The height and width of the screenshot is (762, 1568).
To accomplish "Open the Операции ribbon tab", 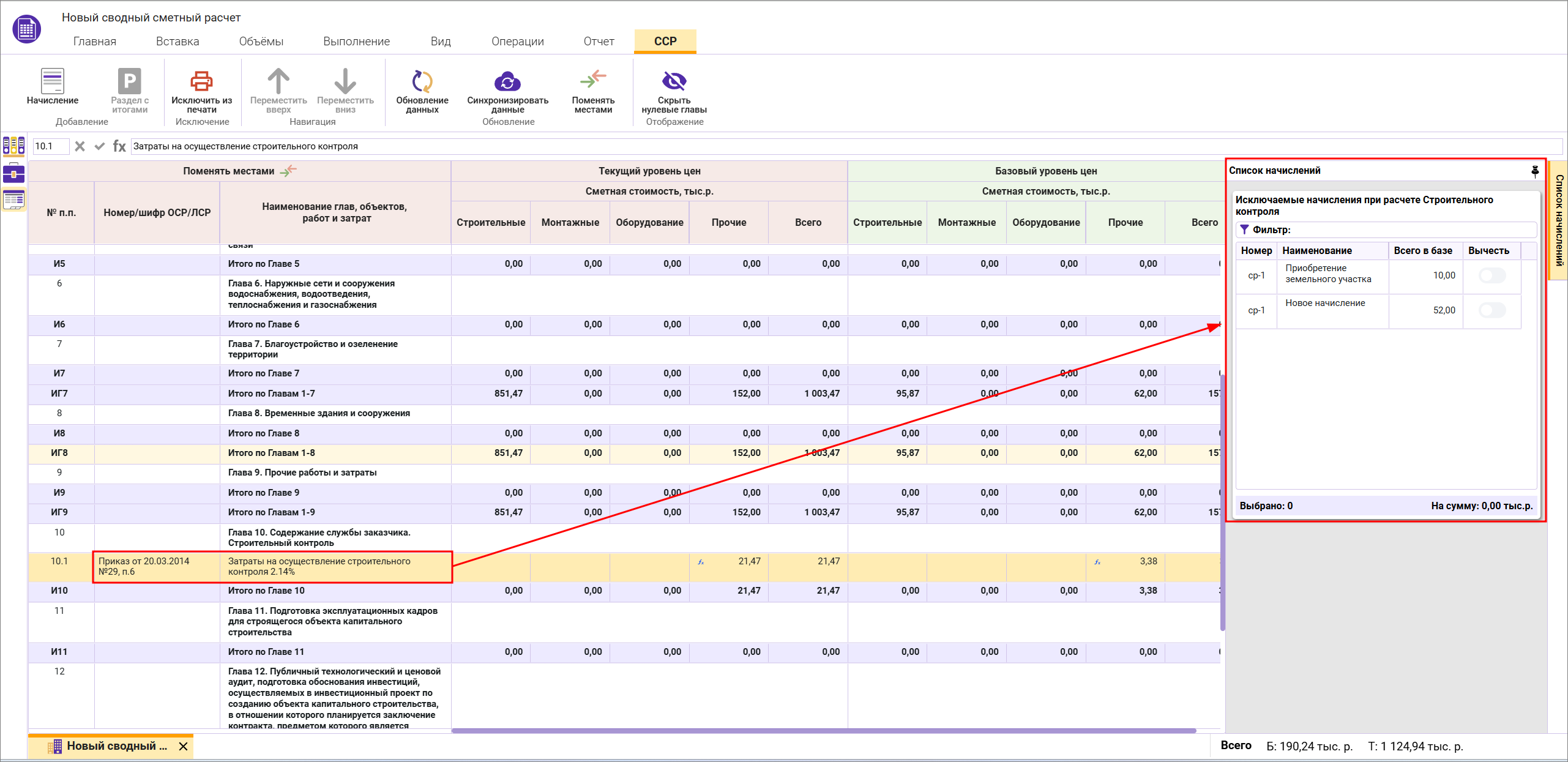I will click(517, 42).
